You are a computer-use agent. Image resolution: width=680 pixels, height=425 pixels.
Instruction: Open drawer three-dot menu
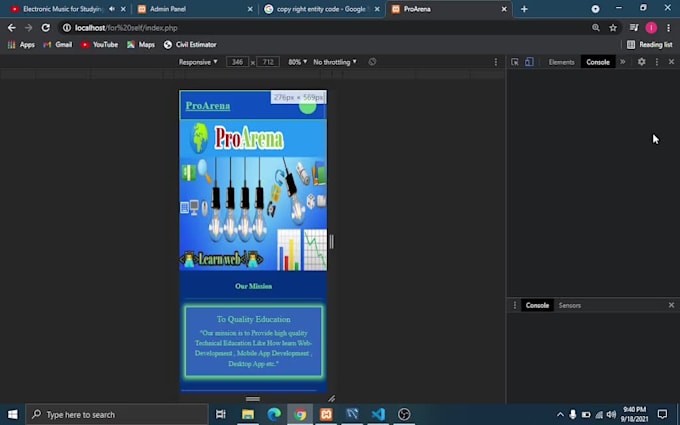[x=515, y=305]
